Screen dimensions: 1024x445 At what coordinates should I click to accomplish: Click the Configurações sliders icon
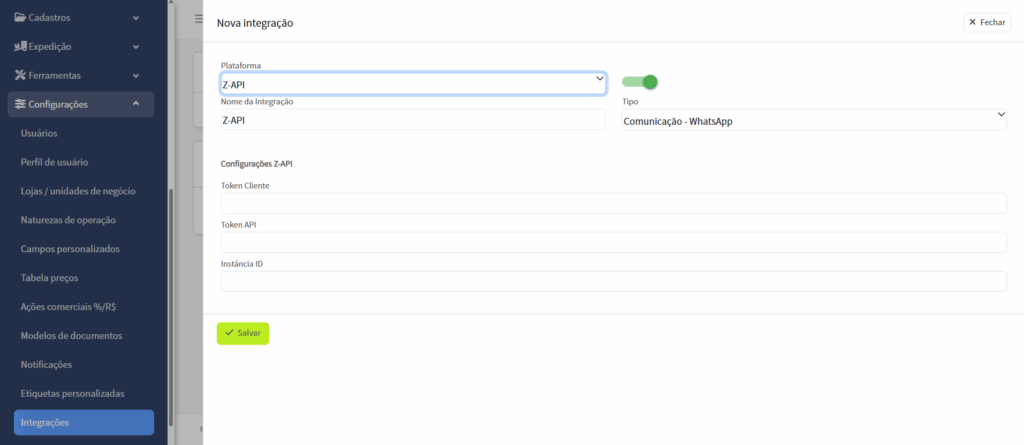(x=20, y=104)
